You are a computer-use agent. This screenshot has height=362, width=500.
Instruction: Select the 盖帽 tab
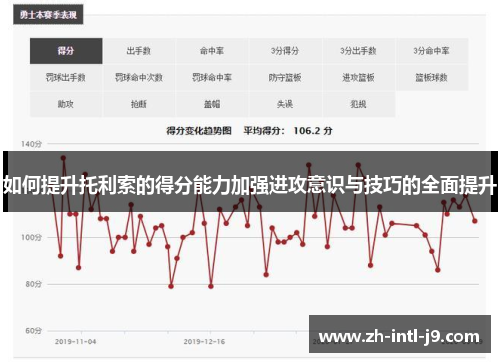pyautogui.click(x=212, y=104)
